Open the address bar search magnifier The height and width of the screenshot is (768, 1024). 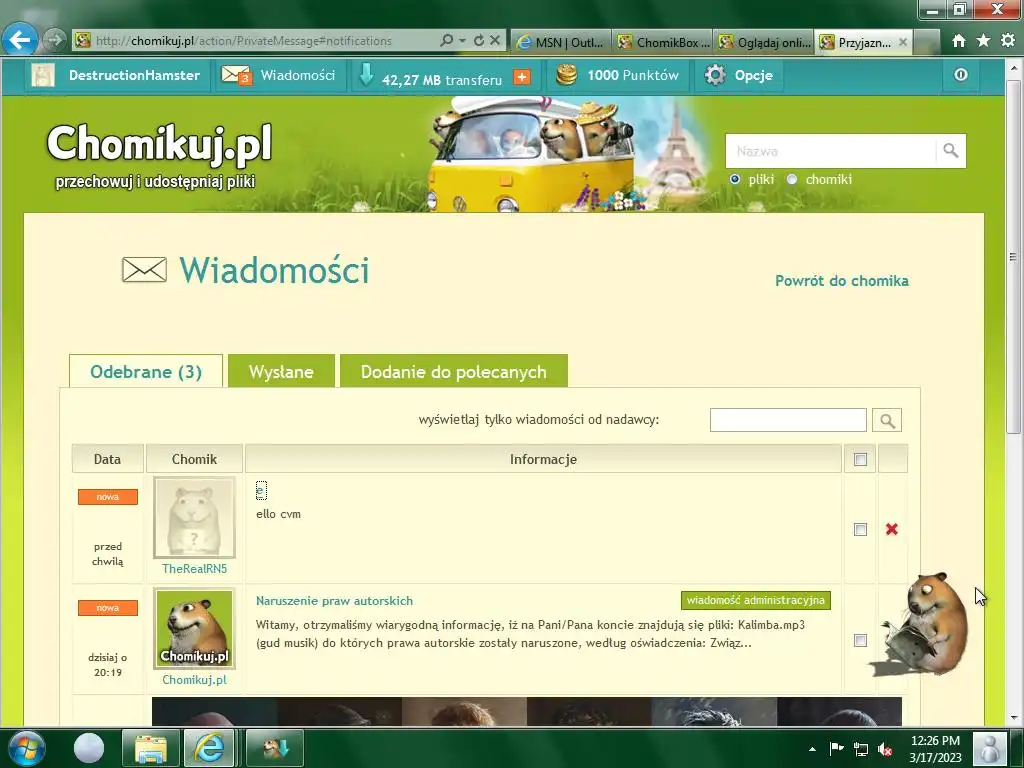click(x=447, y=40)
